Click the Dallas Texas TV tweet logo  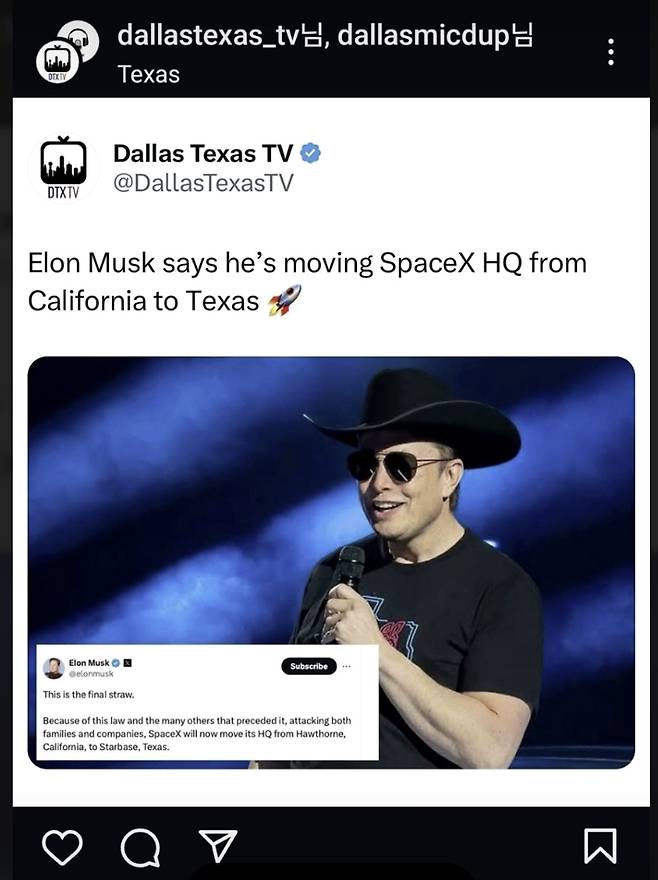[63, 167]
